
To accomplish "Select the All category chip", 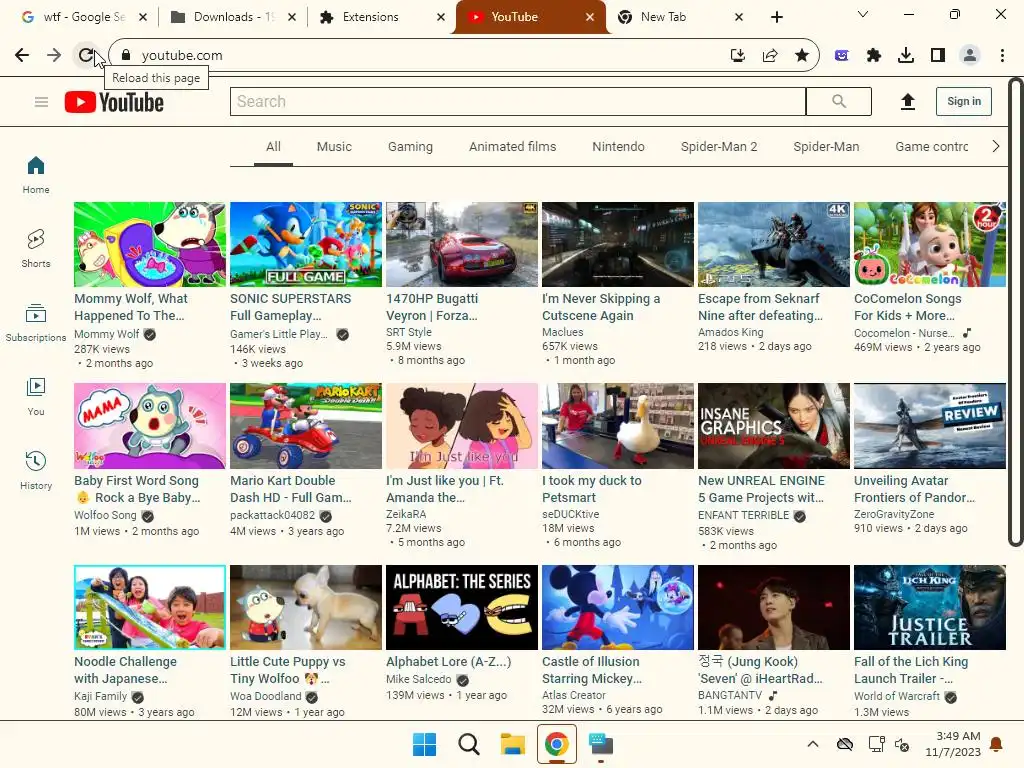I will pos(273,147).
